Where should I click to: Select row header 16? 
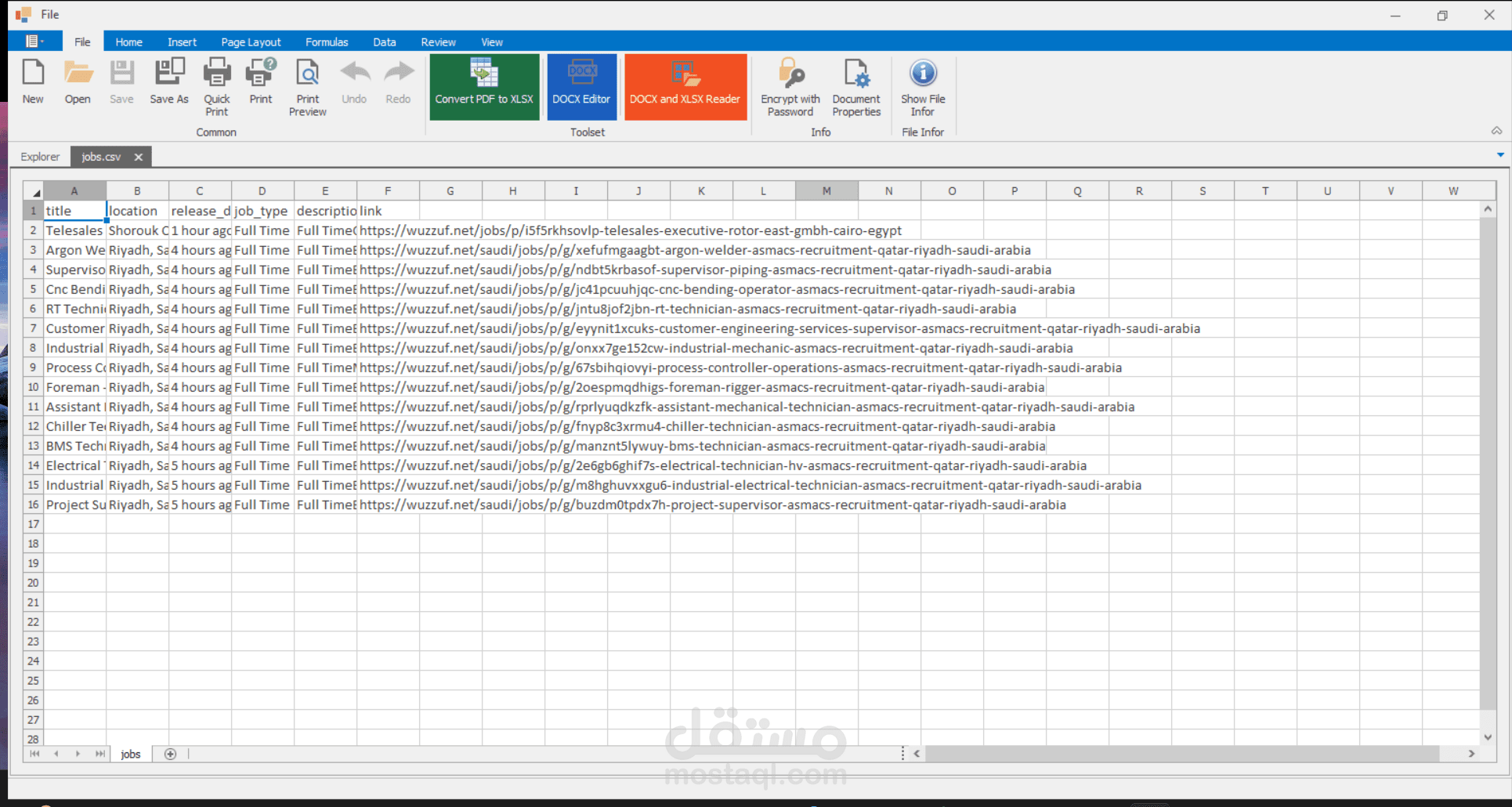(x=34, y=505)
